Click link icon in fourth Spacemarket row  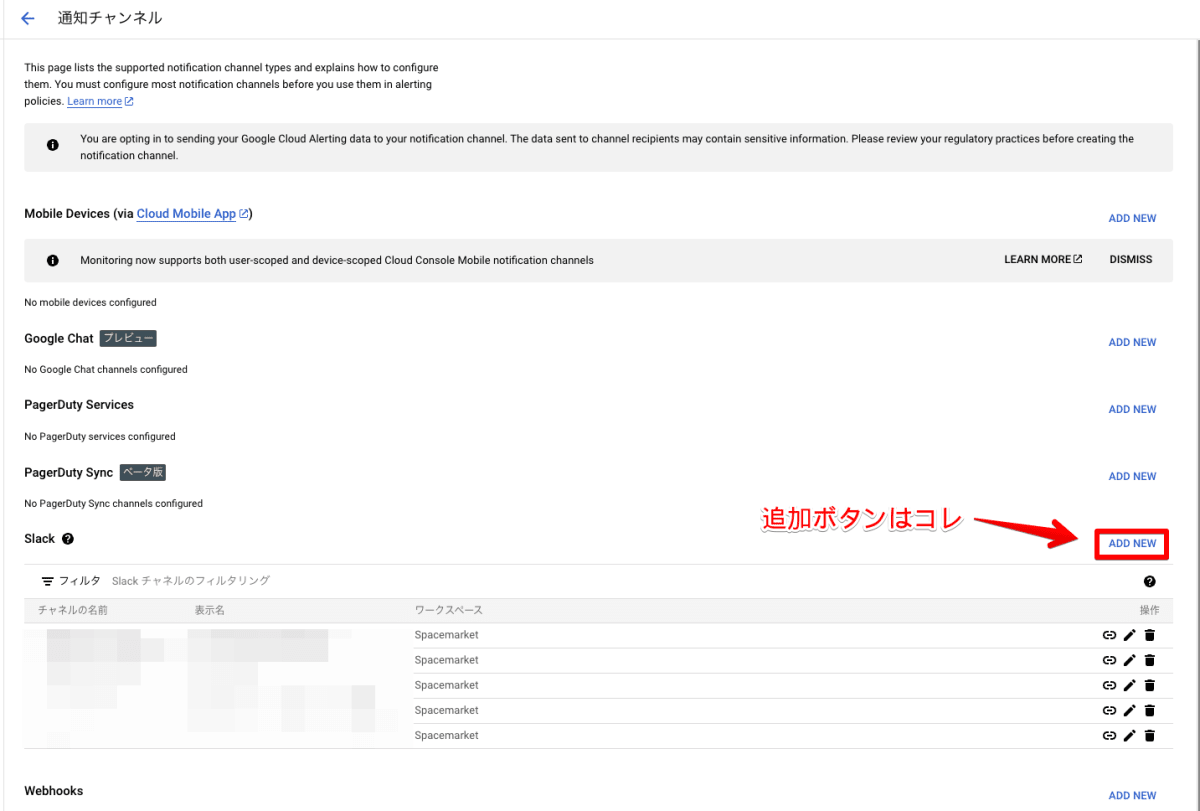[x=1109, y=710]
